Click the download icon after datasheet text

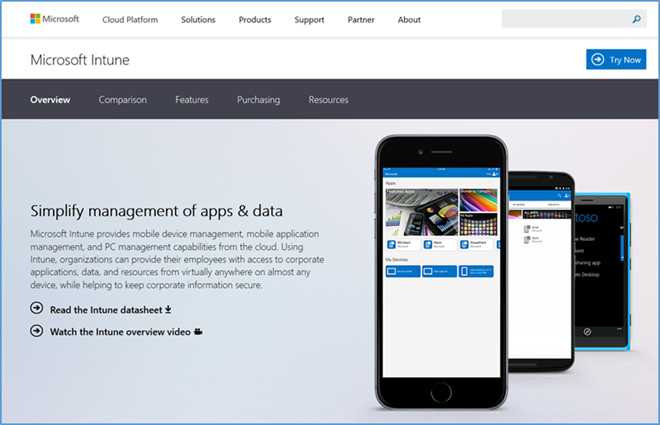[168, 310]
